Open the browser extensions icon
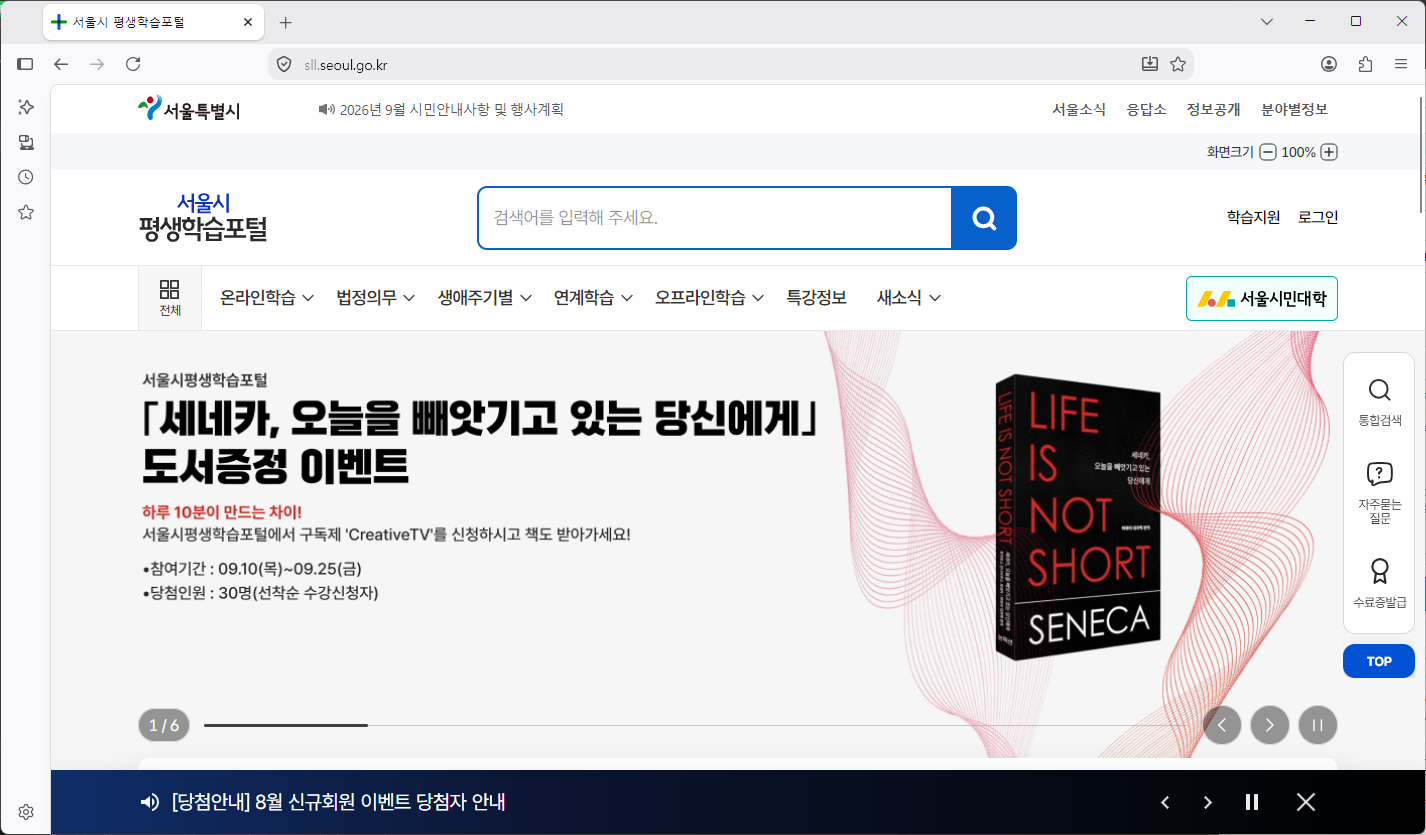This screenshot has width=1426, height=835. coord(1365,64)
